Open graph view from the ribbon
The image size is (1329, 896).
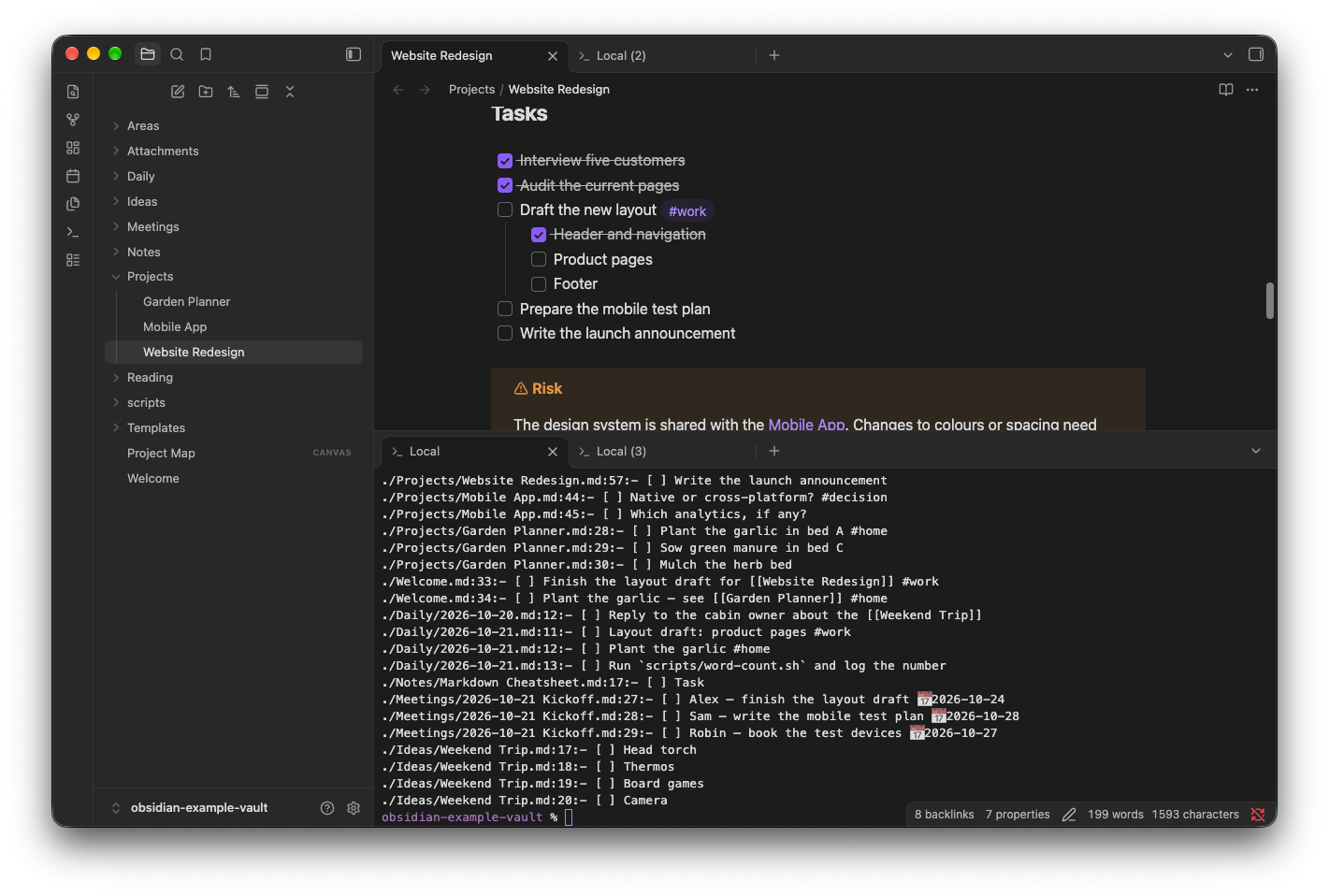[x=73, y=120]
